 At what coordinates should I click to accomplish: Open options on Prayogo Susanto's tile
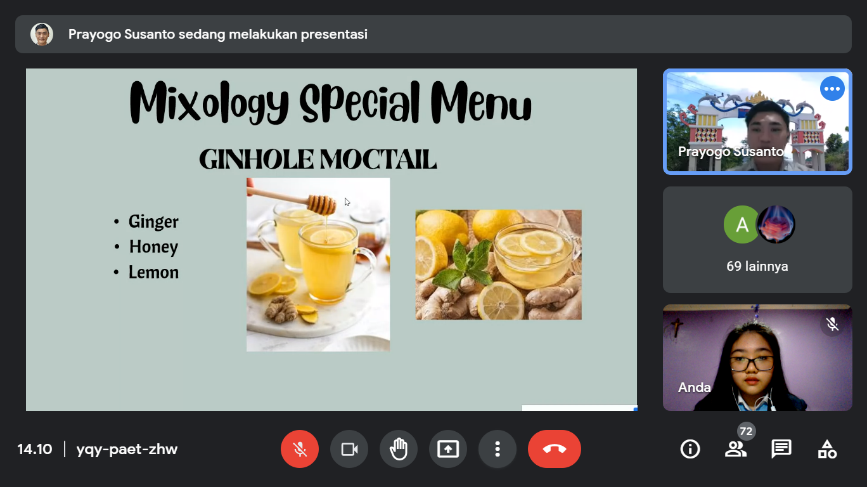(x=832, y=88)
